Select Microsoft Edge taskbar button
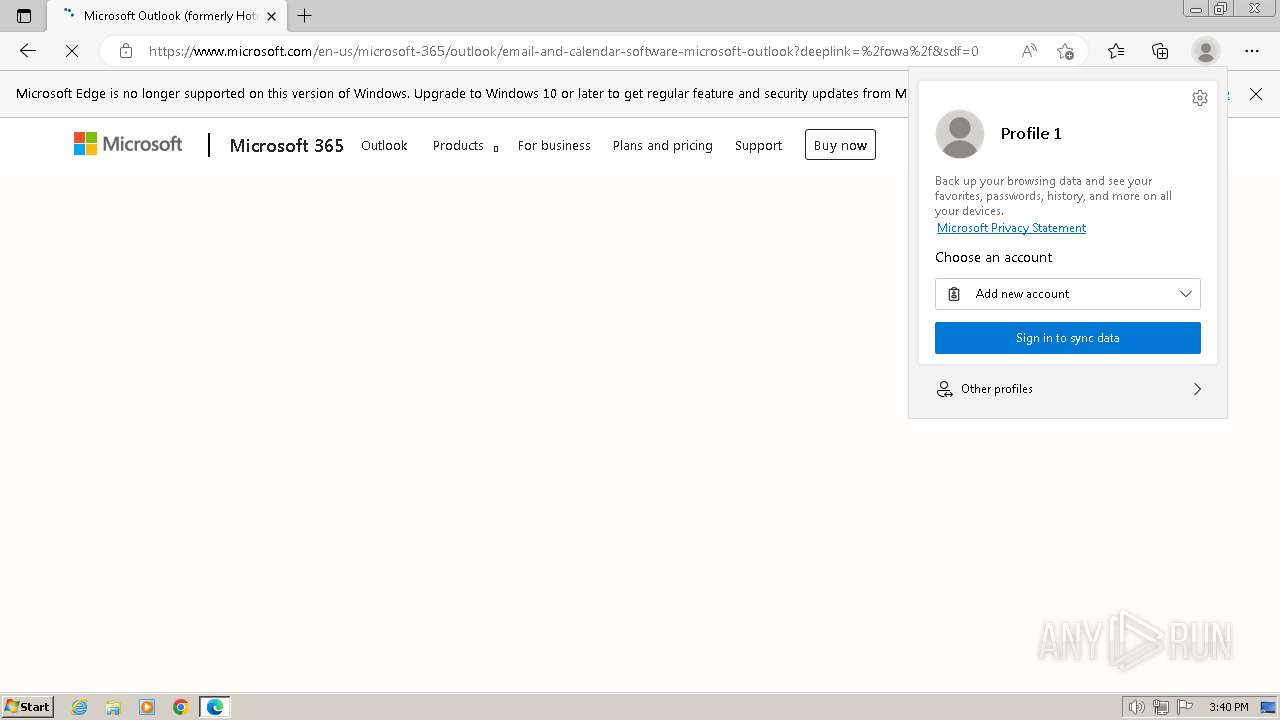The height and width of the screenshot is (720, 1280). (215, 707)
